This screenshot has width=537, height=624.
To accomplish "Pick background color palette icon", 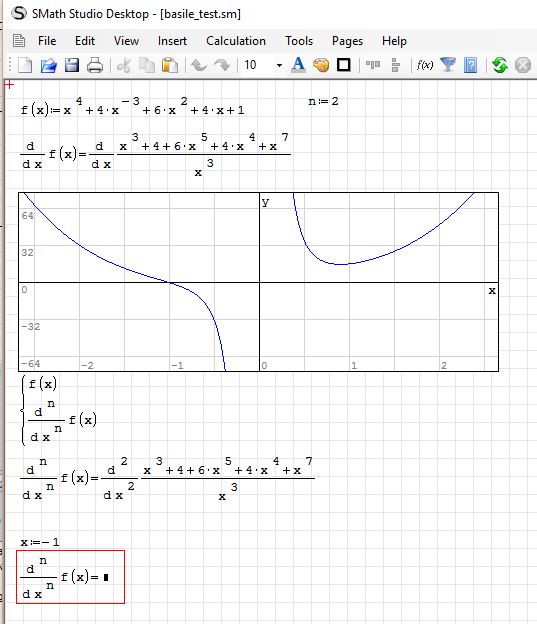I will 321,65.
